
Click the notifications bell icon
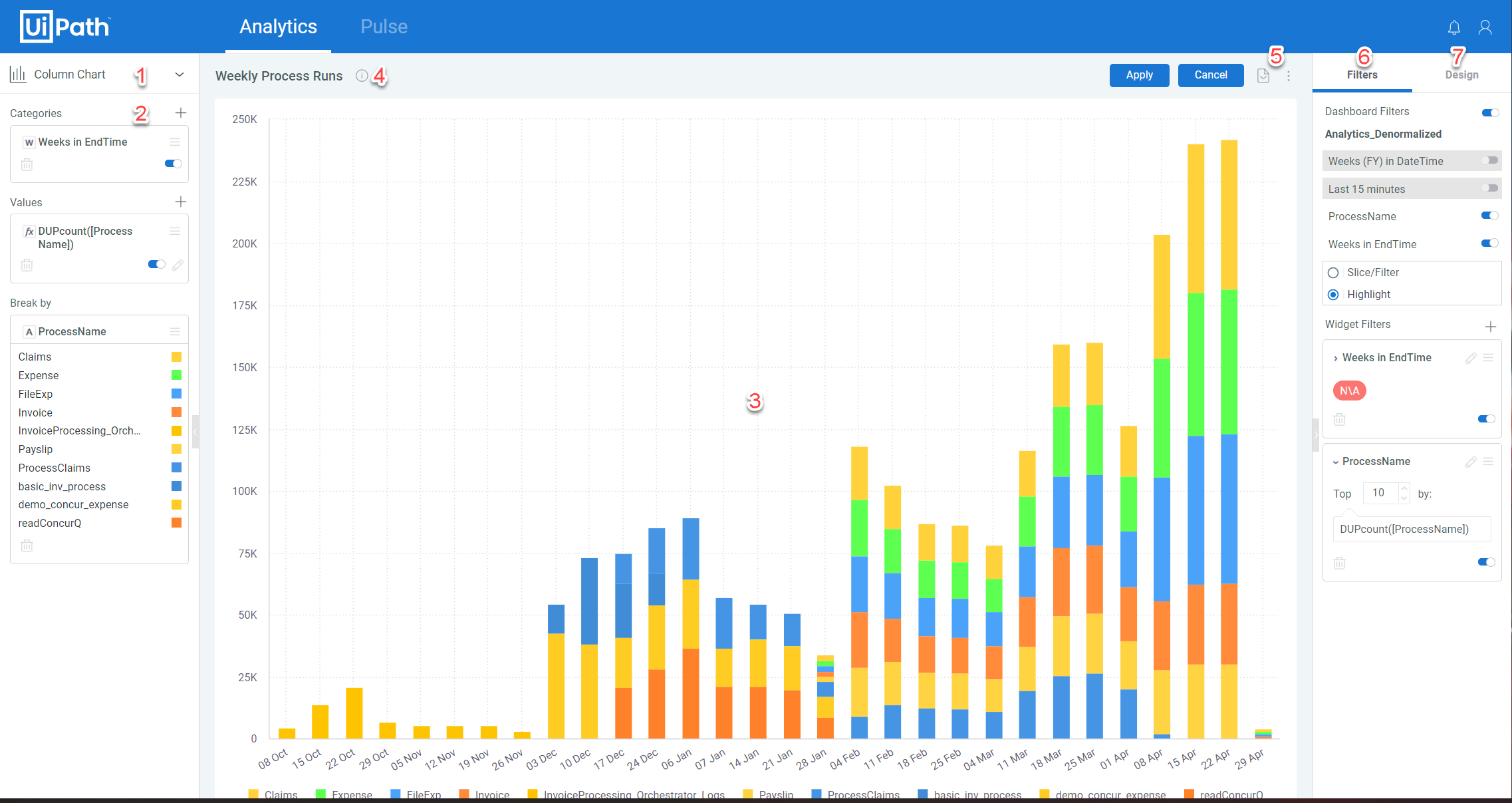1454,27
